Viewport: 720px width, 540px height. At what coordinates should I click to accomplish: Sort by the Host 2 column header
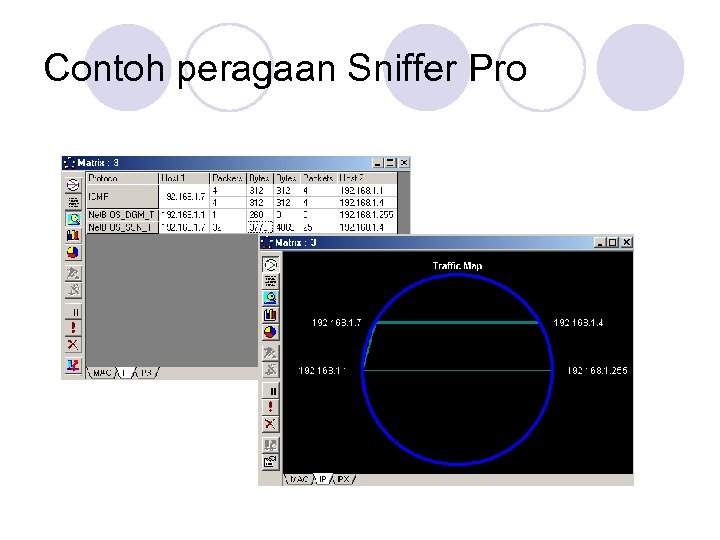pos(367,178)
